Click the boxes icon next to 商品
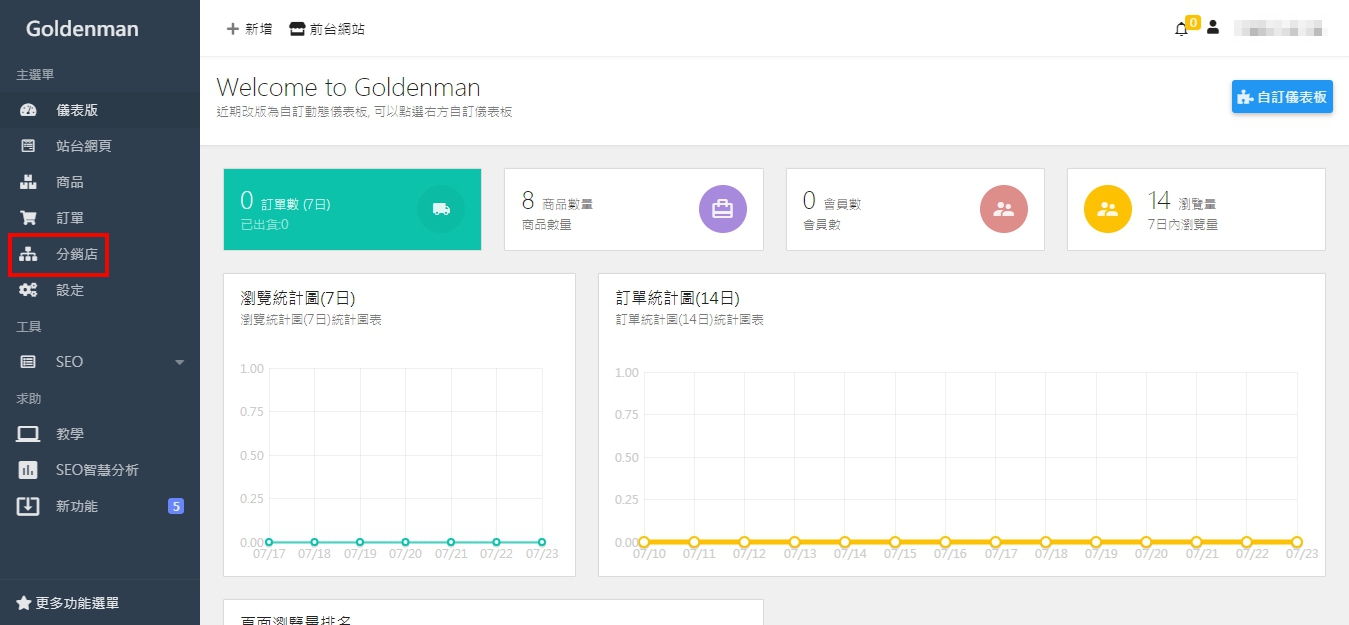The image size is (1349, 625). point(28,182)
